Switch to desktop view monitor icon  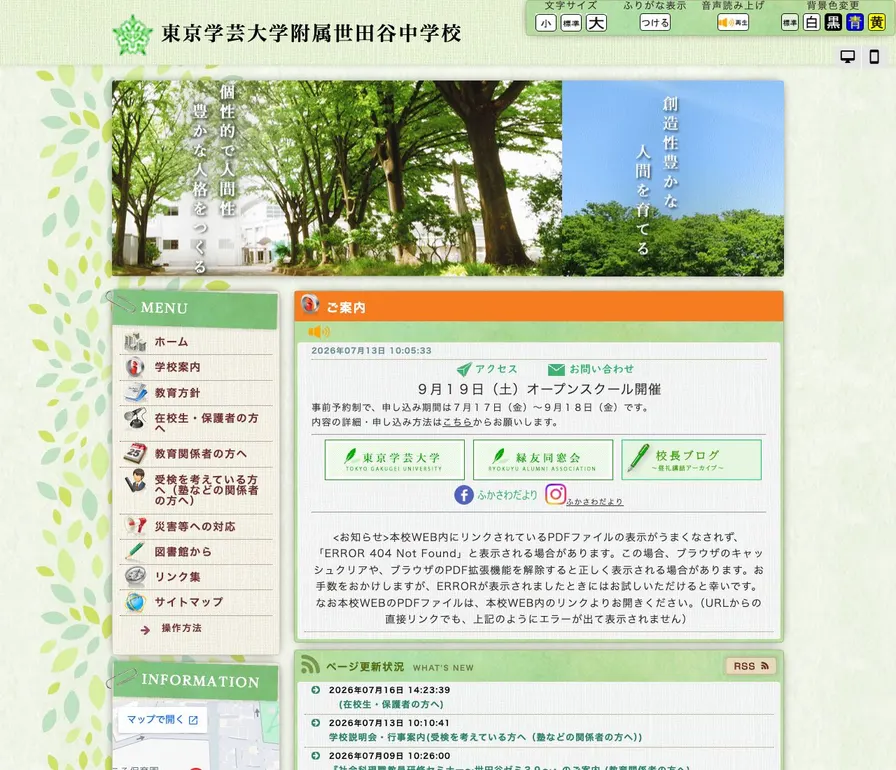(x=847, y=57)
